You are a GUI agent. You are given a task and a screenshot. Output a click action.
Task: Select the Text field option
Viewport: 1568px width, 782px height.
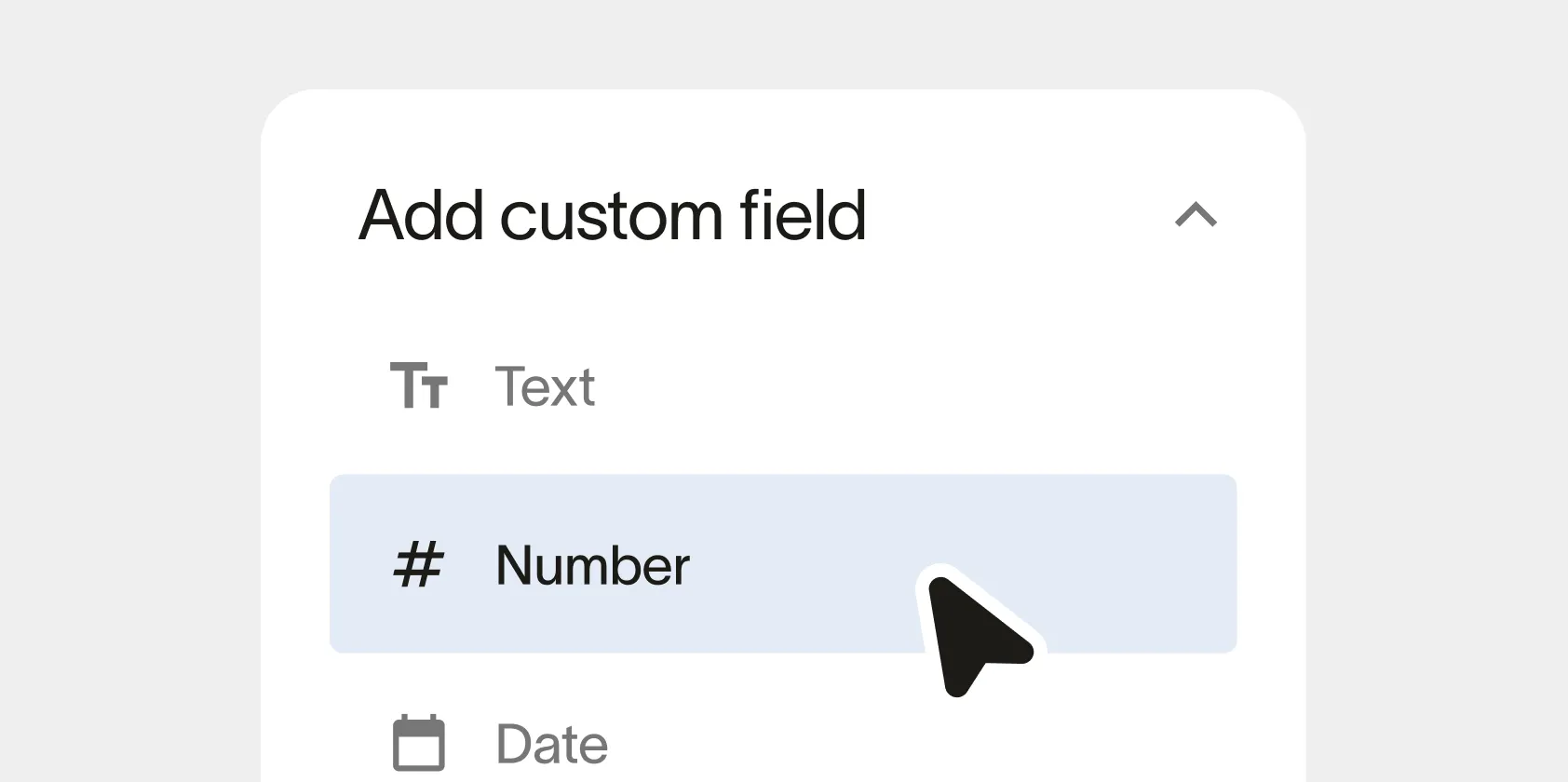[x=545, y=386]
